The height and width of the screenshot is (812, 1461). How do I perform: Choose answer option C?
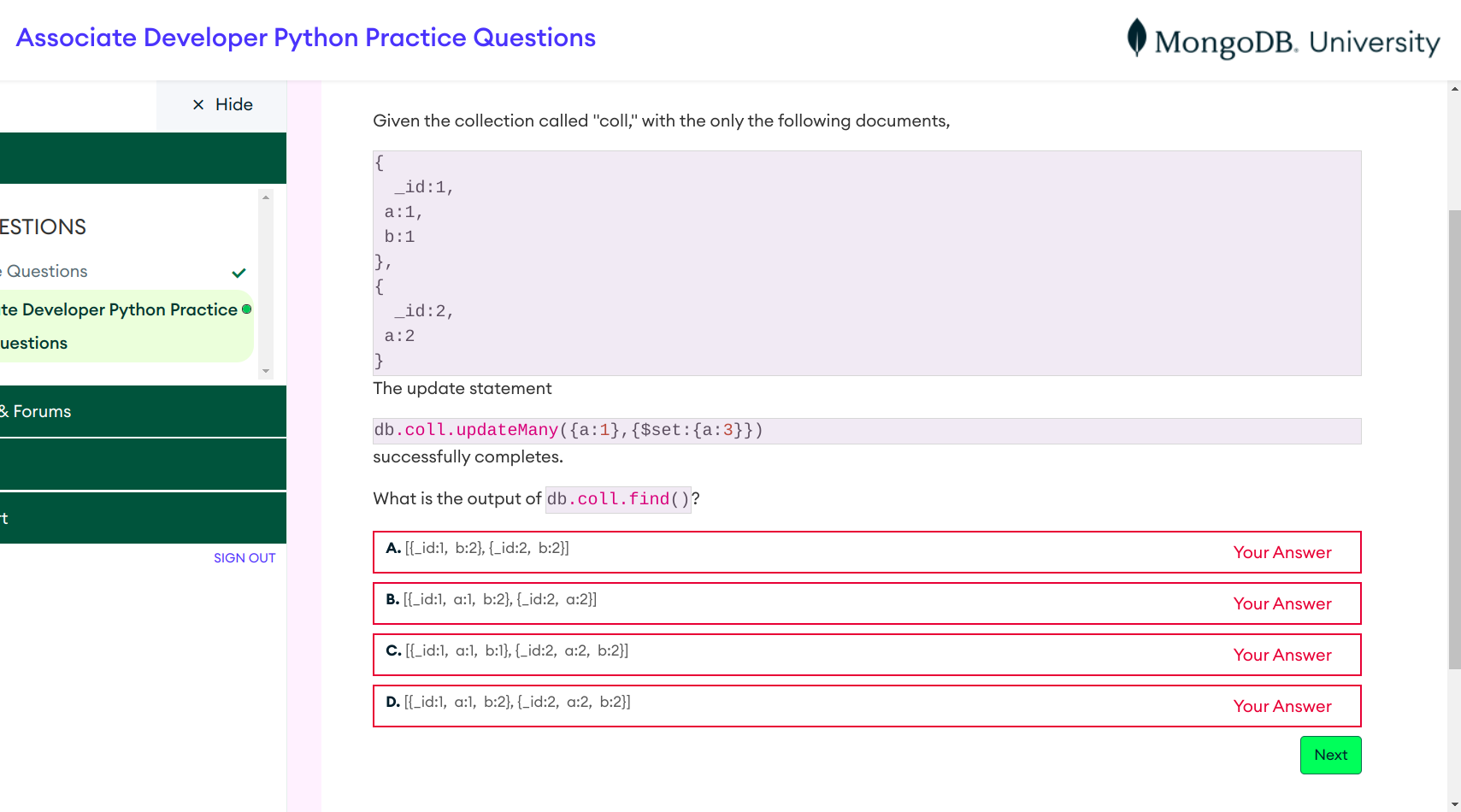tap(866, 655)
